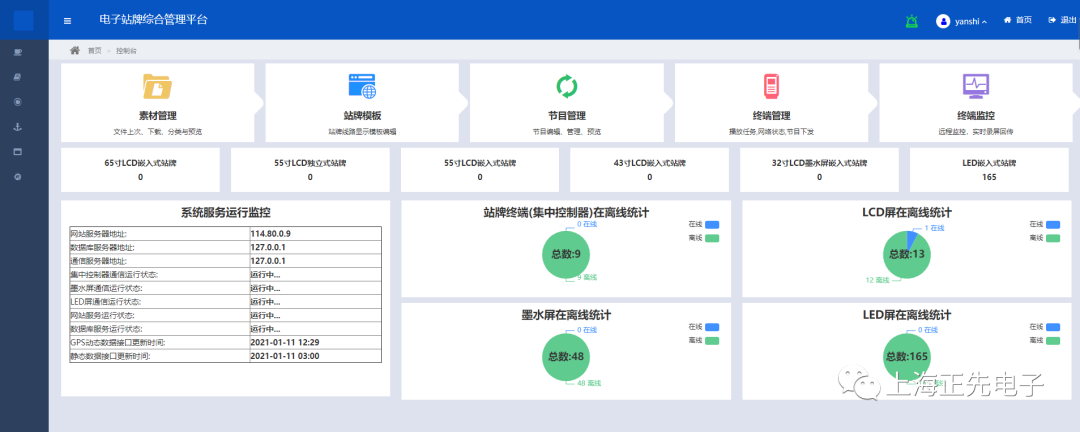Screen dimensions: 1080x432
Task: Select the 终端管理 red device icon
Action: 771,87
